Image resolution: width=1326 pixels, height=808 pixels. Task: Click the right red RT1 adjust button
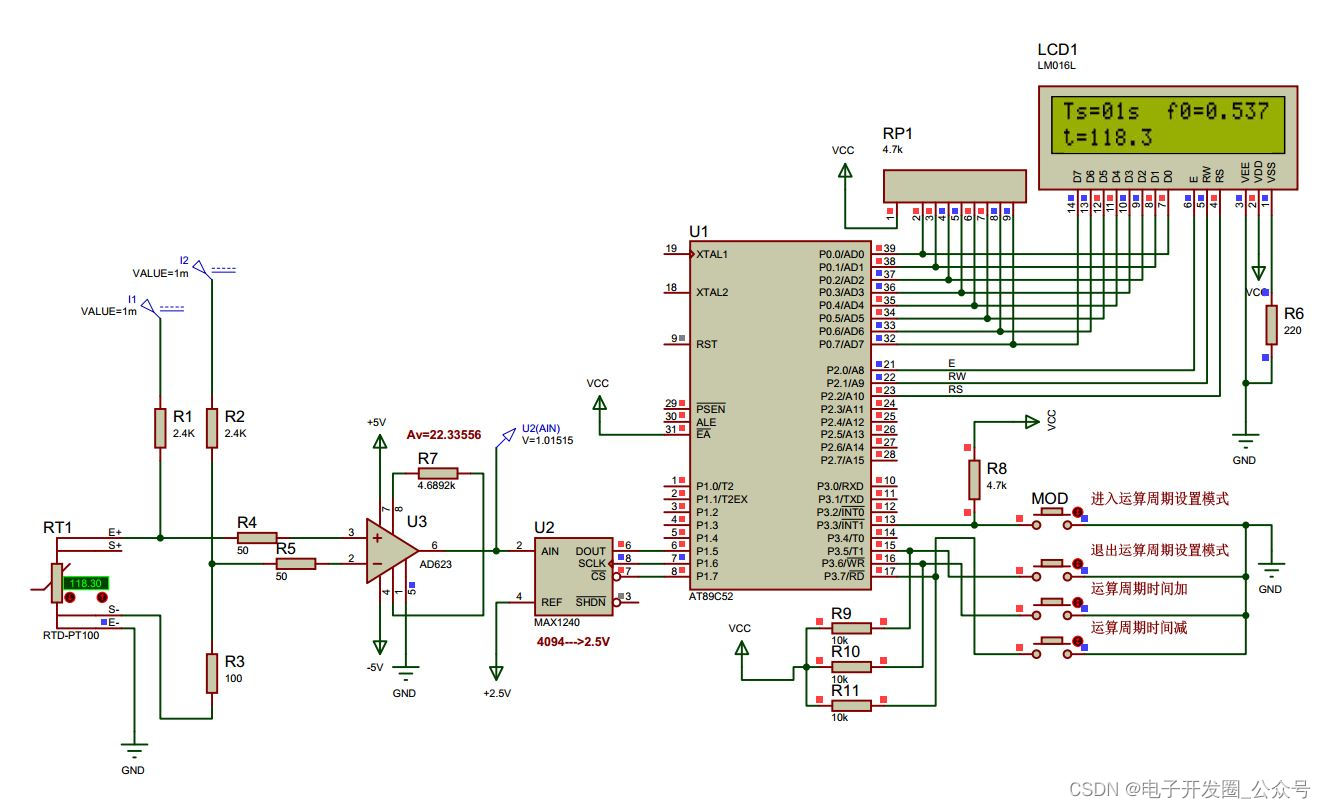point(102,597)
